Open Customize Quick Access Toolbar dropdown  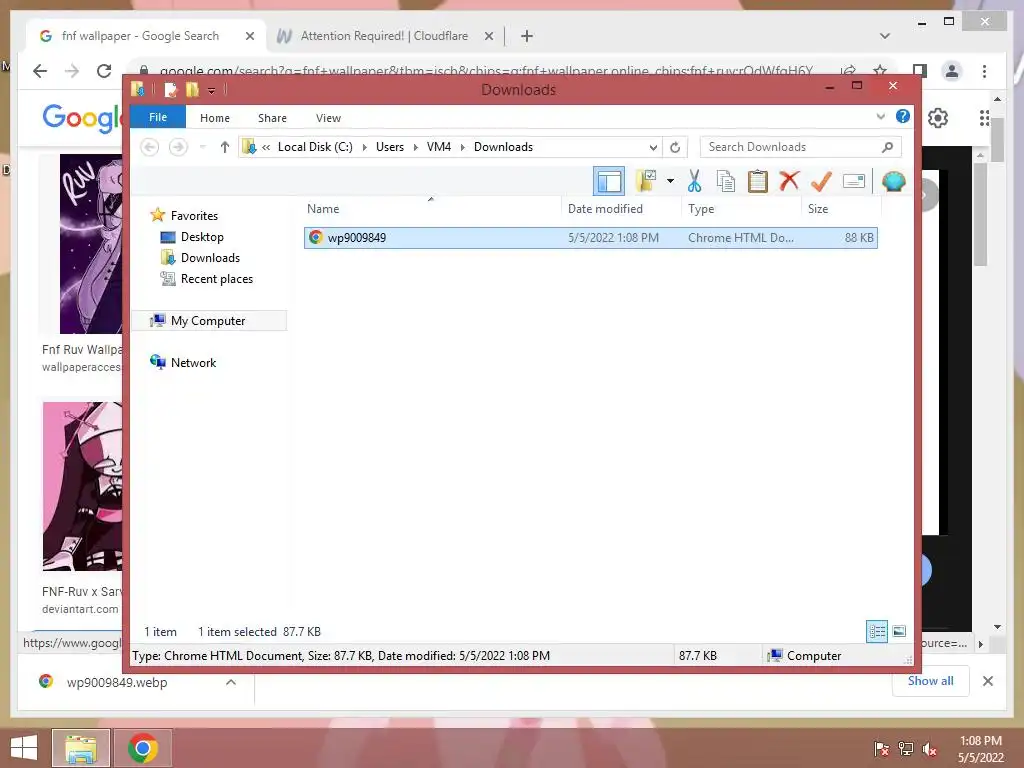pos(211,90)
